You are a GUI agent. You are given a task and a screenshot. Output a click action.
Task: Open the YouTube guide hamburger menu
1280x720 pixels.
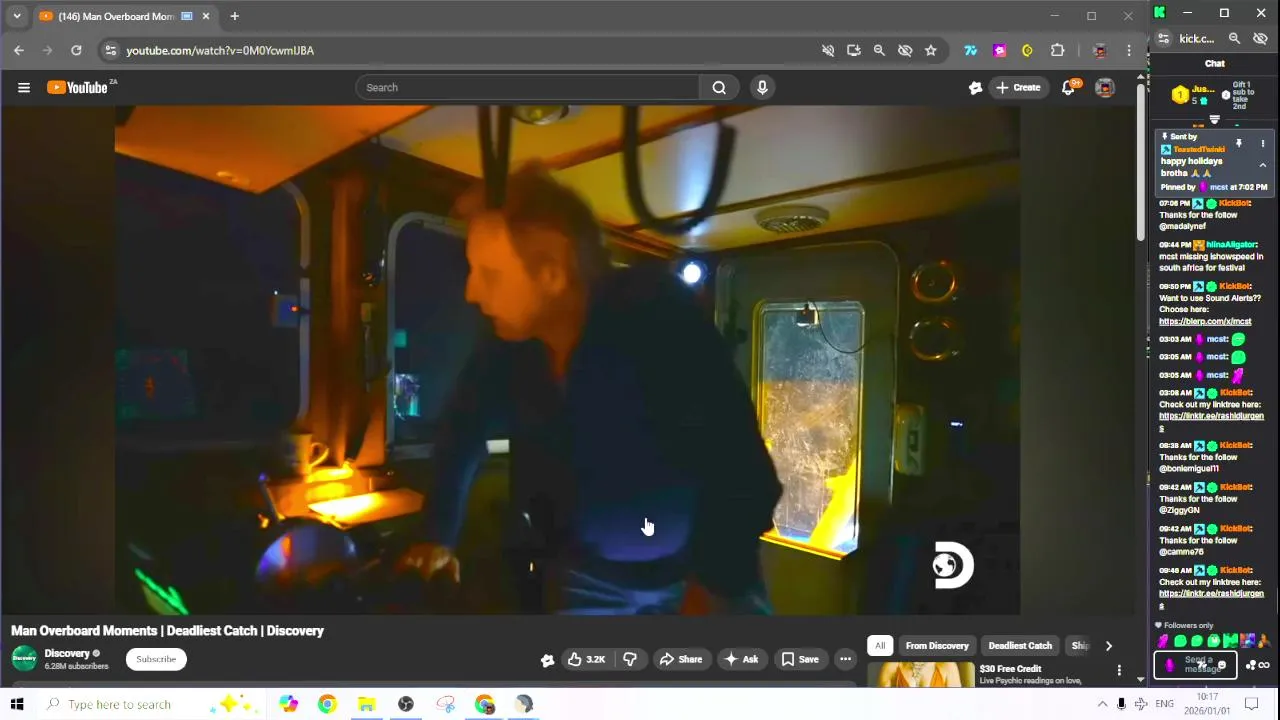click(24, 88)
